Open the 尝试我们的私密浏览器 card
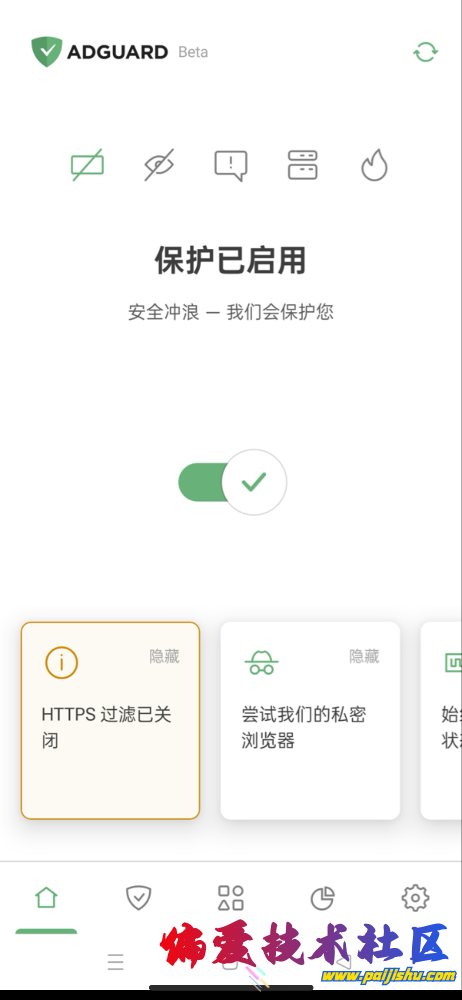 pos(310,721)
